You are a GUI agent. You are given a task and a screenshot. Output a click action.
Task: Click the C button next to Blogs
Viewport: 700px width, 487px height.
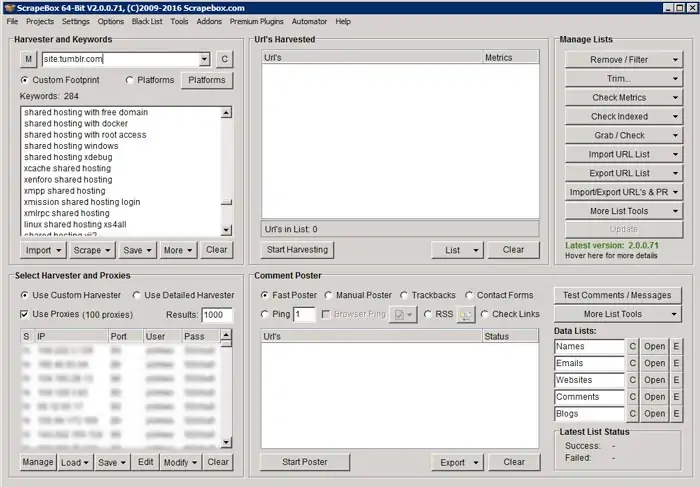632,414
